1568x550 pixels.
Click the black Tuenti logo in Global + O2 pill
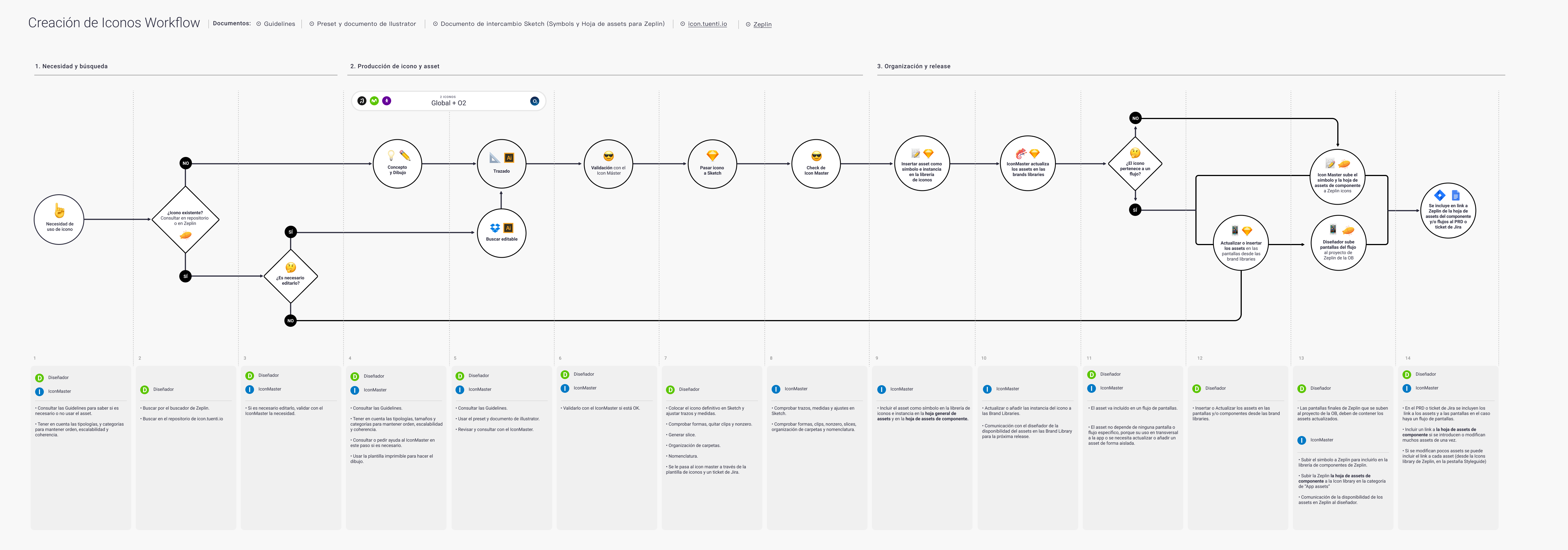[362, 101]
